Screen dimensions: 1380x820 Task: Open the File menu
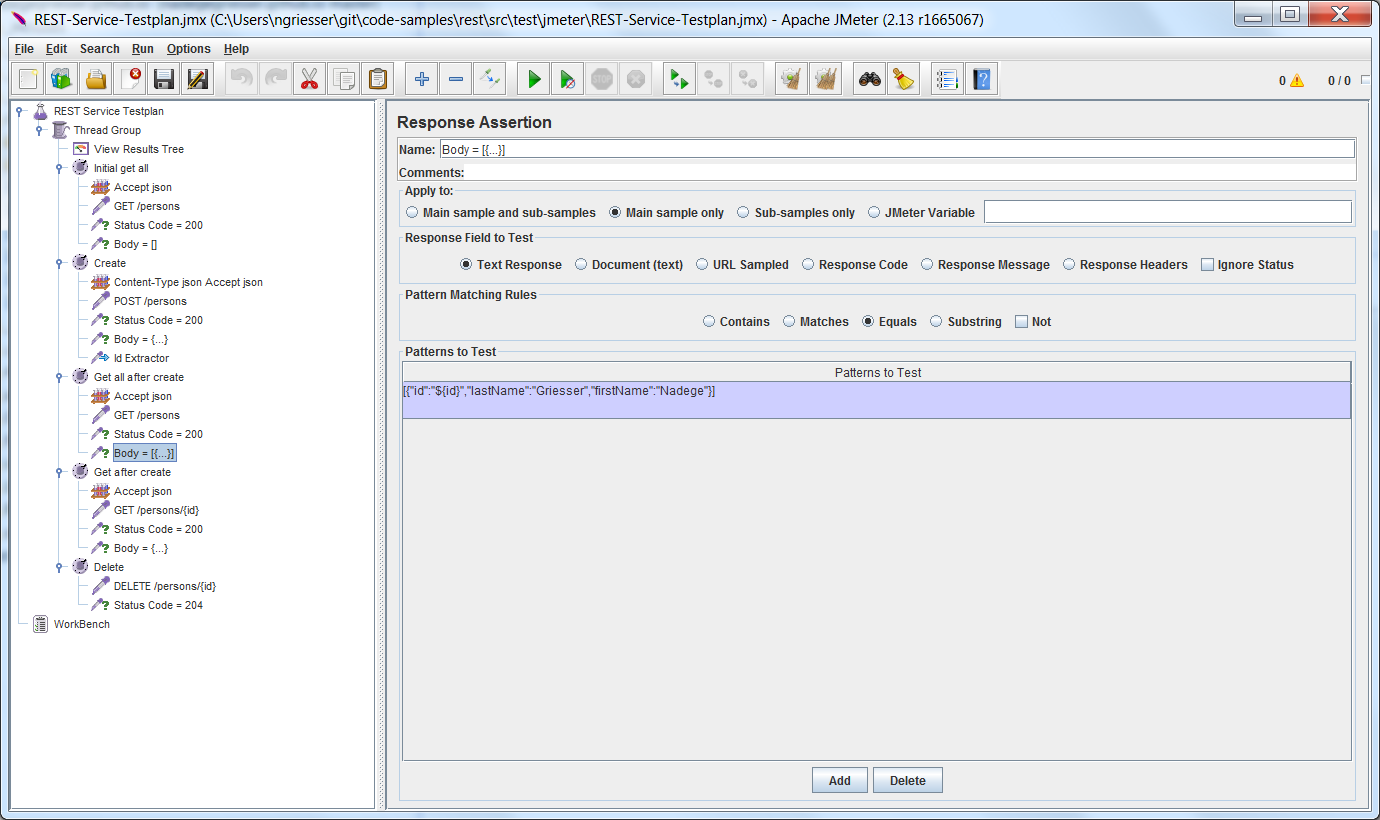24,49
